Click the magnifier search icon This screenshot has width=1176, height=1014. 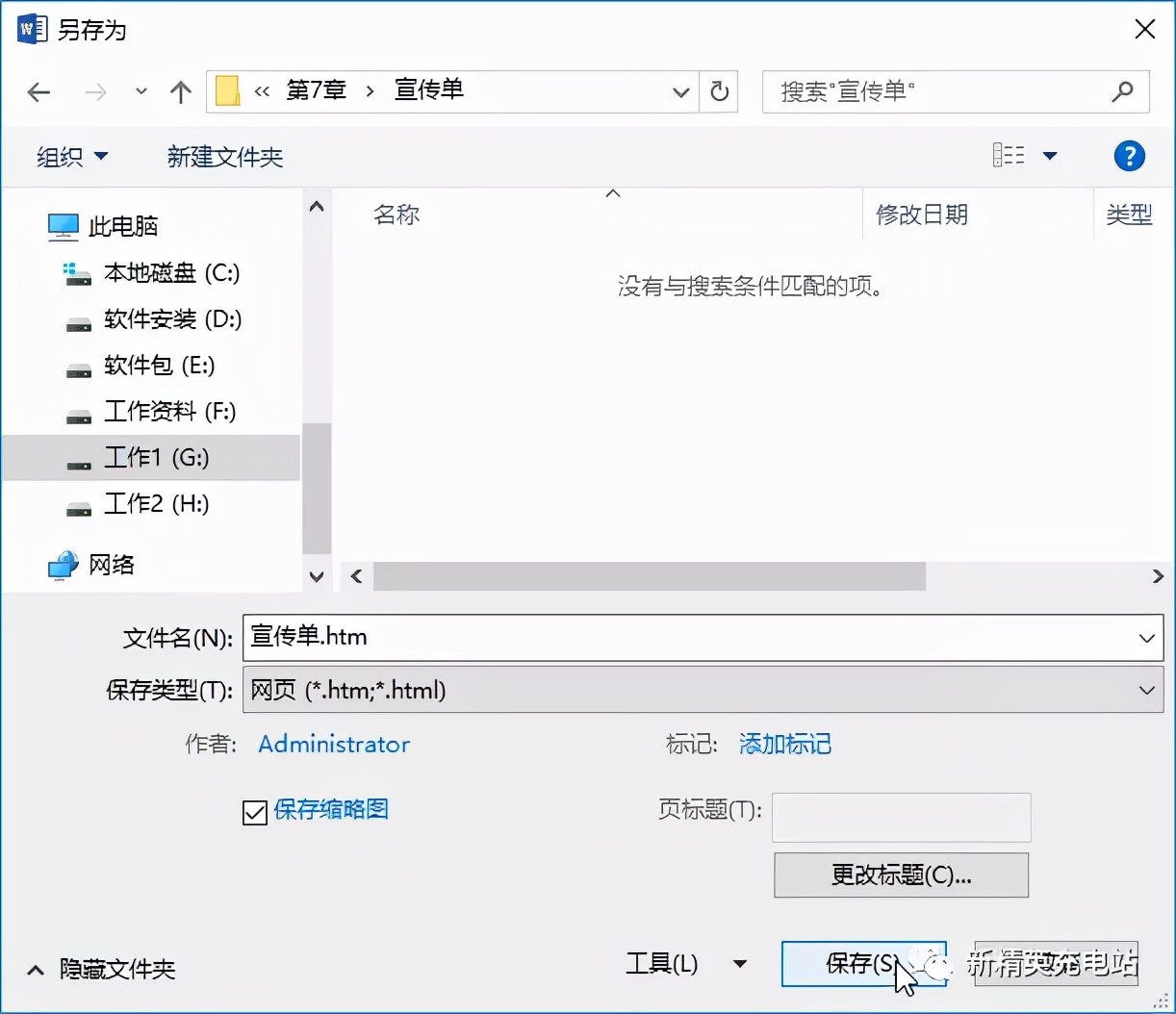(x=1122, y=91)
